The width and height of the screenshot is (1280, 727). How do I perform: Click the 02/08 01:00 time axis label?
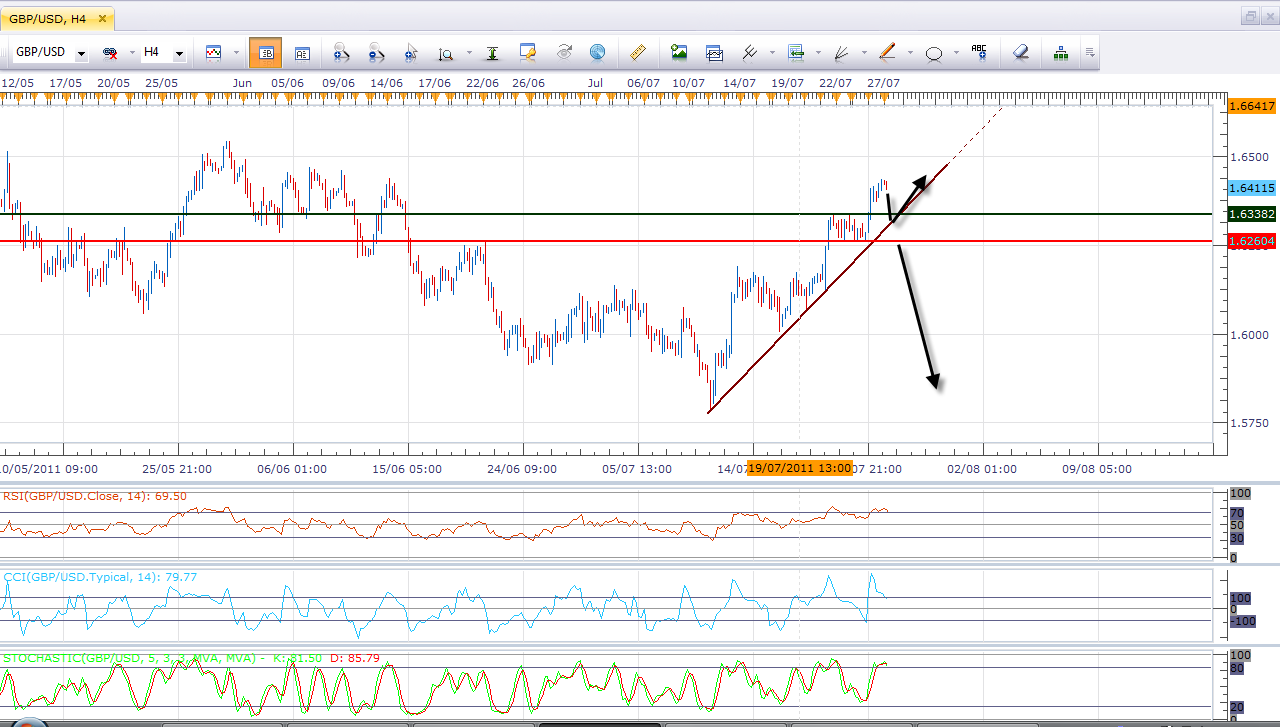click(x=982, y=468)
